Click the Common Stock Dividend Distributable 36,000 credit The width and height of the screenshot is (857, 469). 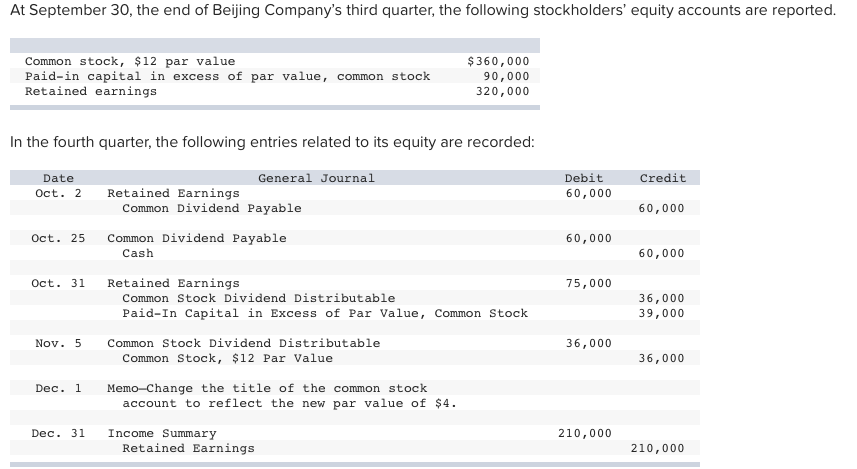661,298
